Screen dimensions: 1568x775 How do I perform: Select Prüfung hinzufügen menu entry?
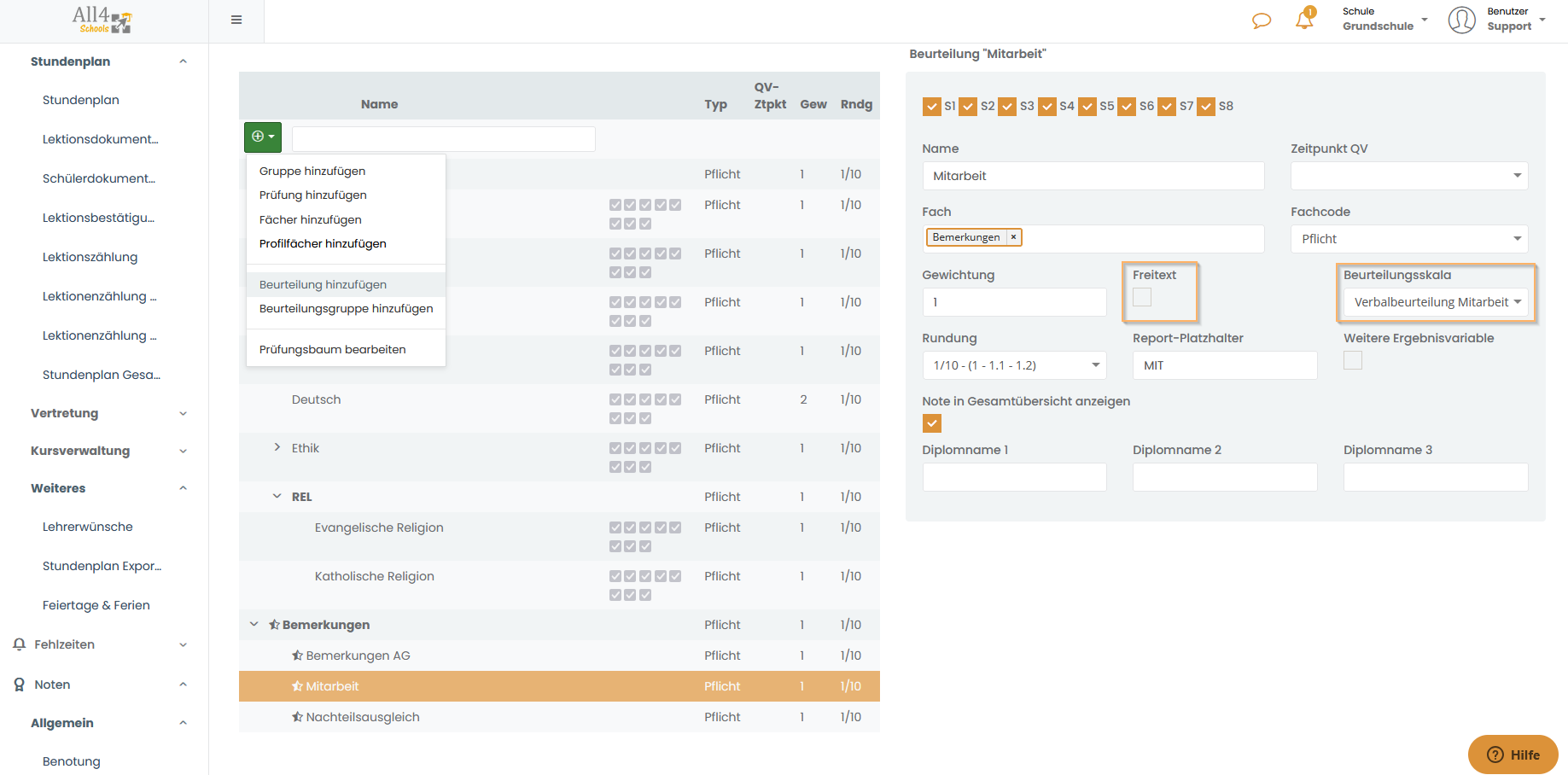click(x=346, y=195)
